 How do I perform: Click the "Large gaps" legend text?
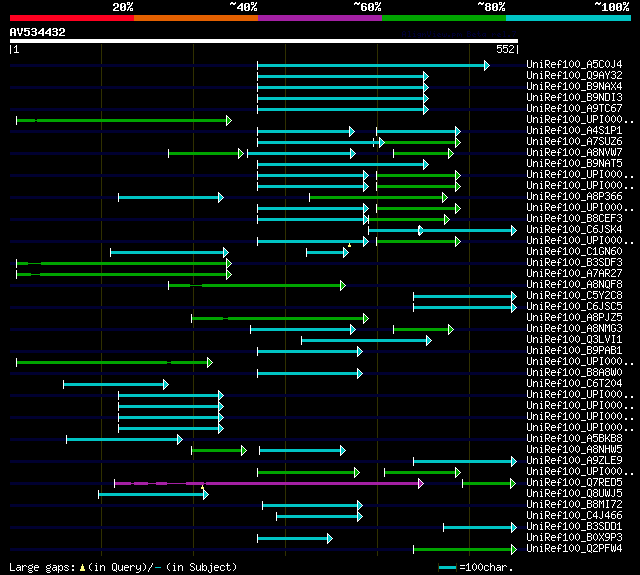coord(42,567)
